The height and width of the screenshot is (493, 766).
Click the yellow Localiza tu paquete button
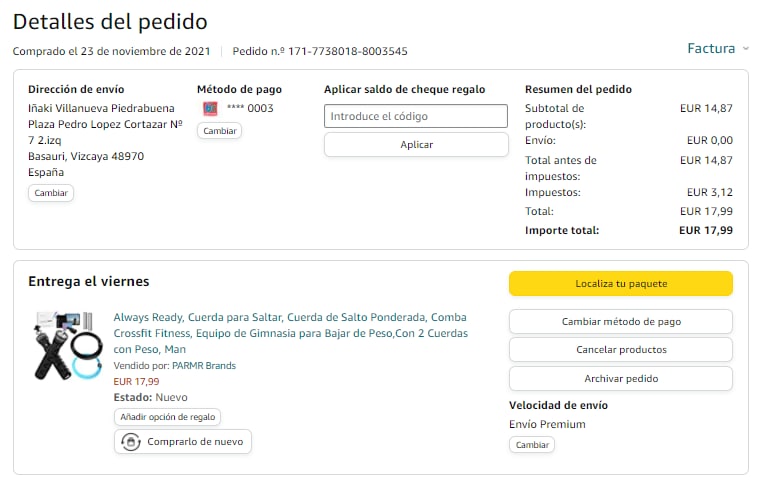(620, 284)
